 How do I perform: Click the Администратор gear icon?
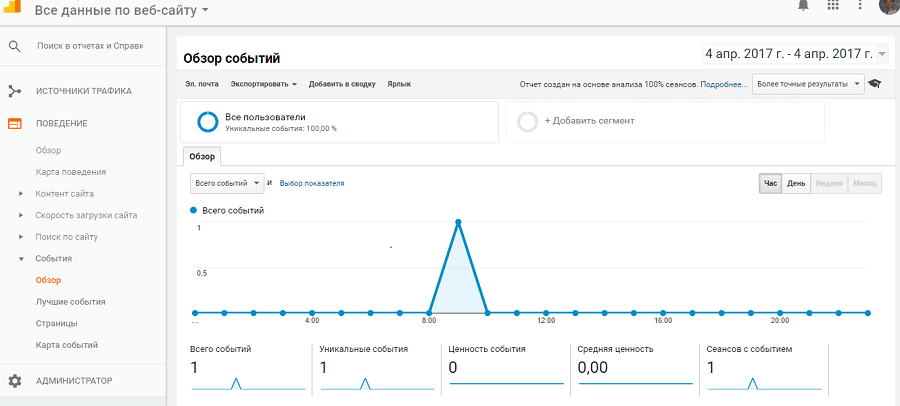tap(15, 381)
